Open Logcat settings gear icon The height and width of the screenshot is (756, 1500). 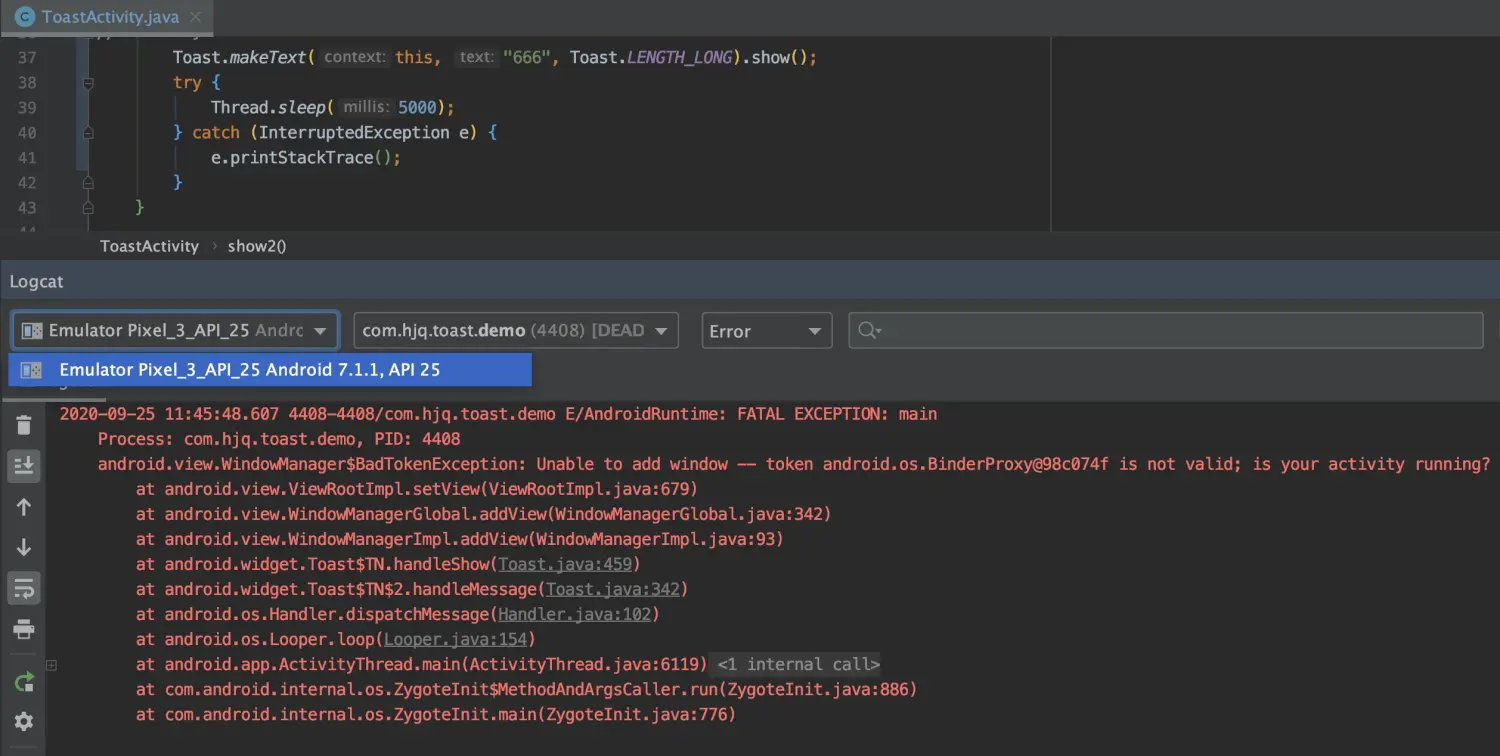pyautogui.click(x=24, y=721)
